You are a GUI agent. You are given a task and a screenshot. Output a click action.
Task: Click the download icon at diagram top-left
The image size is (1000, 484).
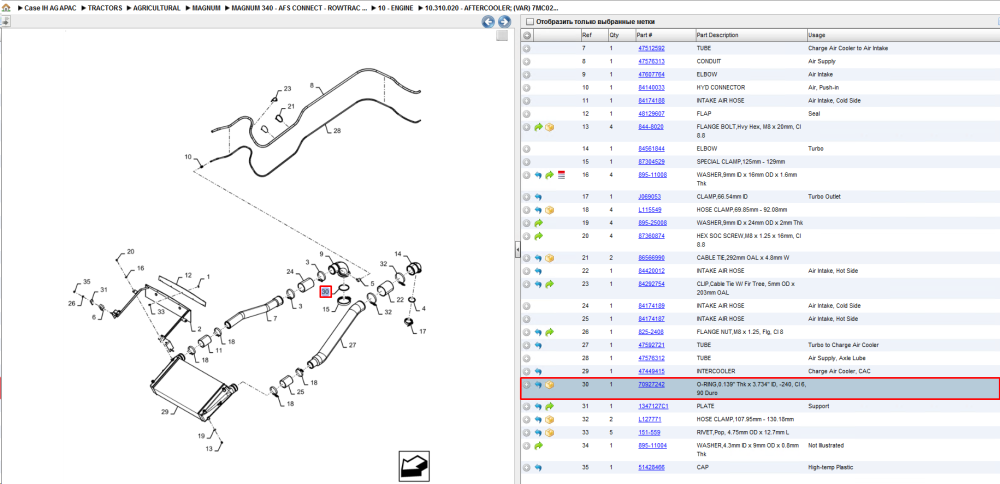(5, 22)
